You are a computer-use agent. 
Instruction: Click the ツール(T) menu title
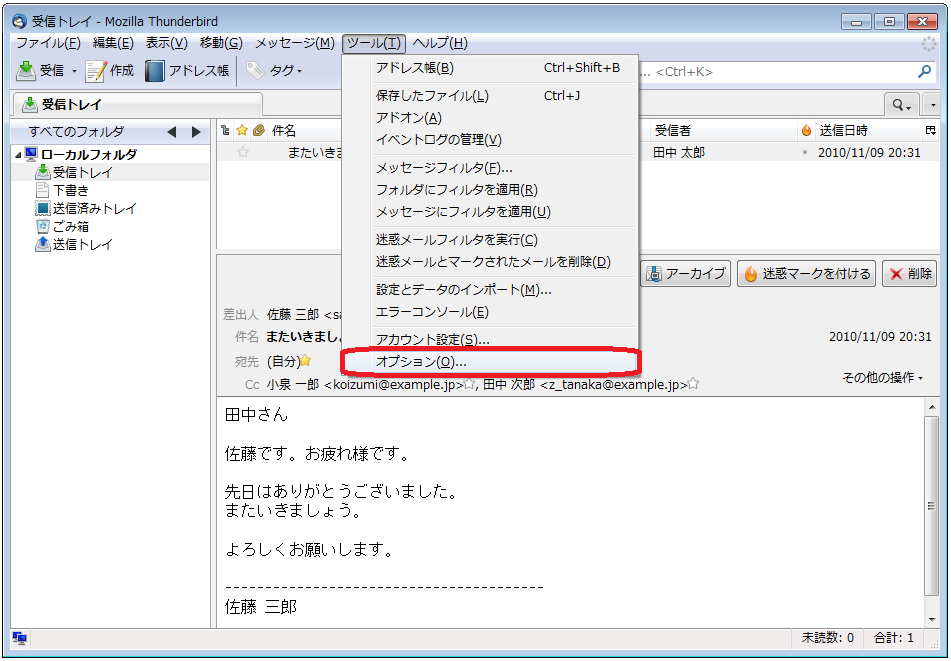coord(374,43)
